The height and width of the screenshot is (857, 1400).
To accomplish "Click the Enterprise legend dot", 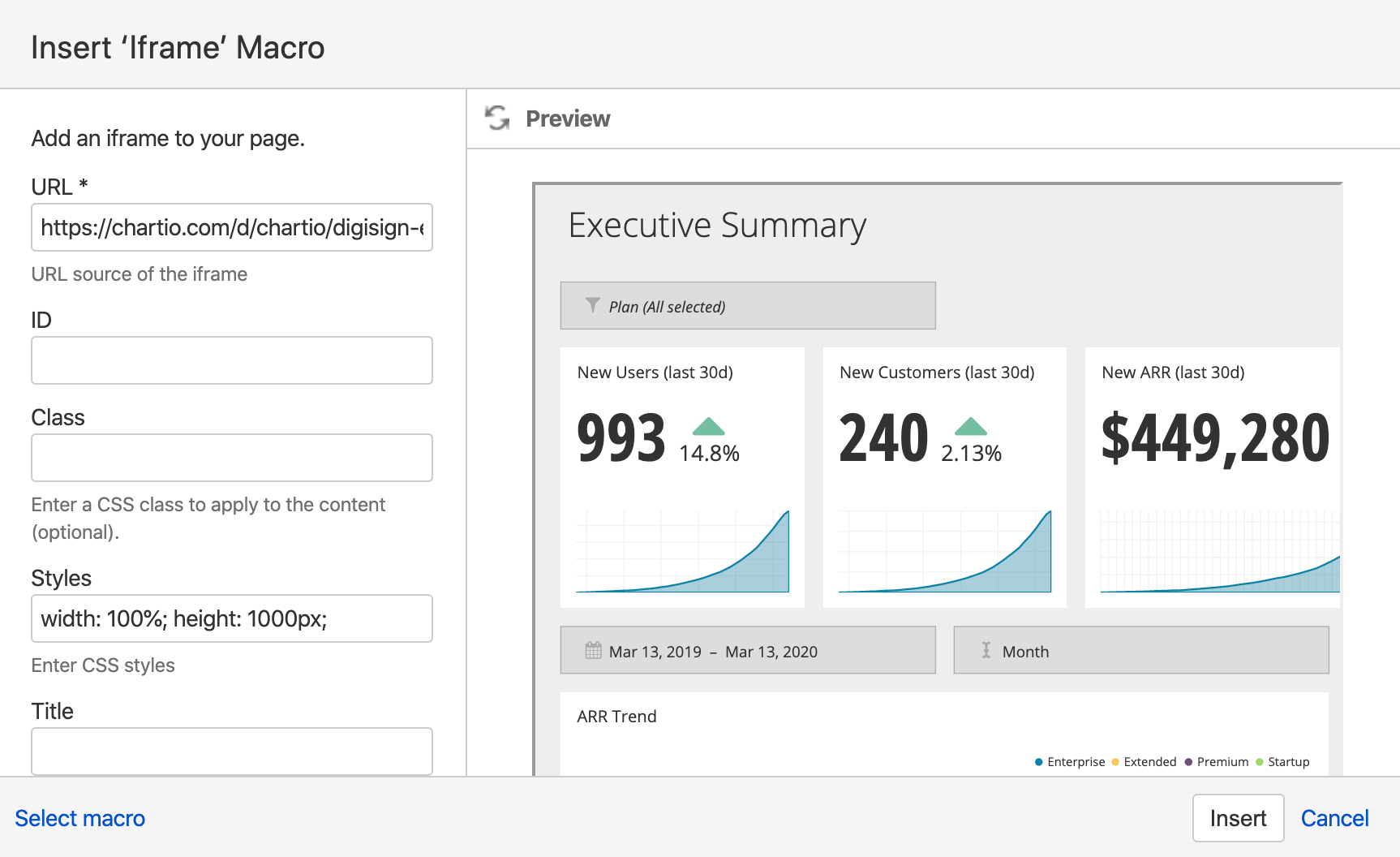I will 1038,762.
